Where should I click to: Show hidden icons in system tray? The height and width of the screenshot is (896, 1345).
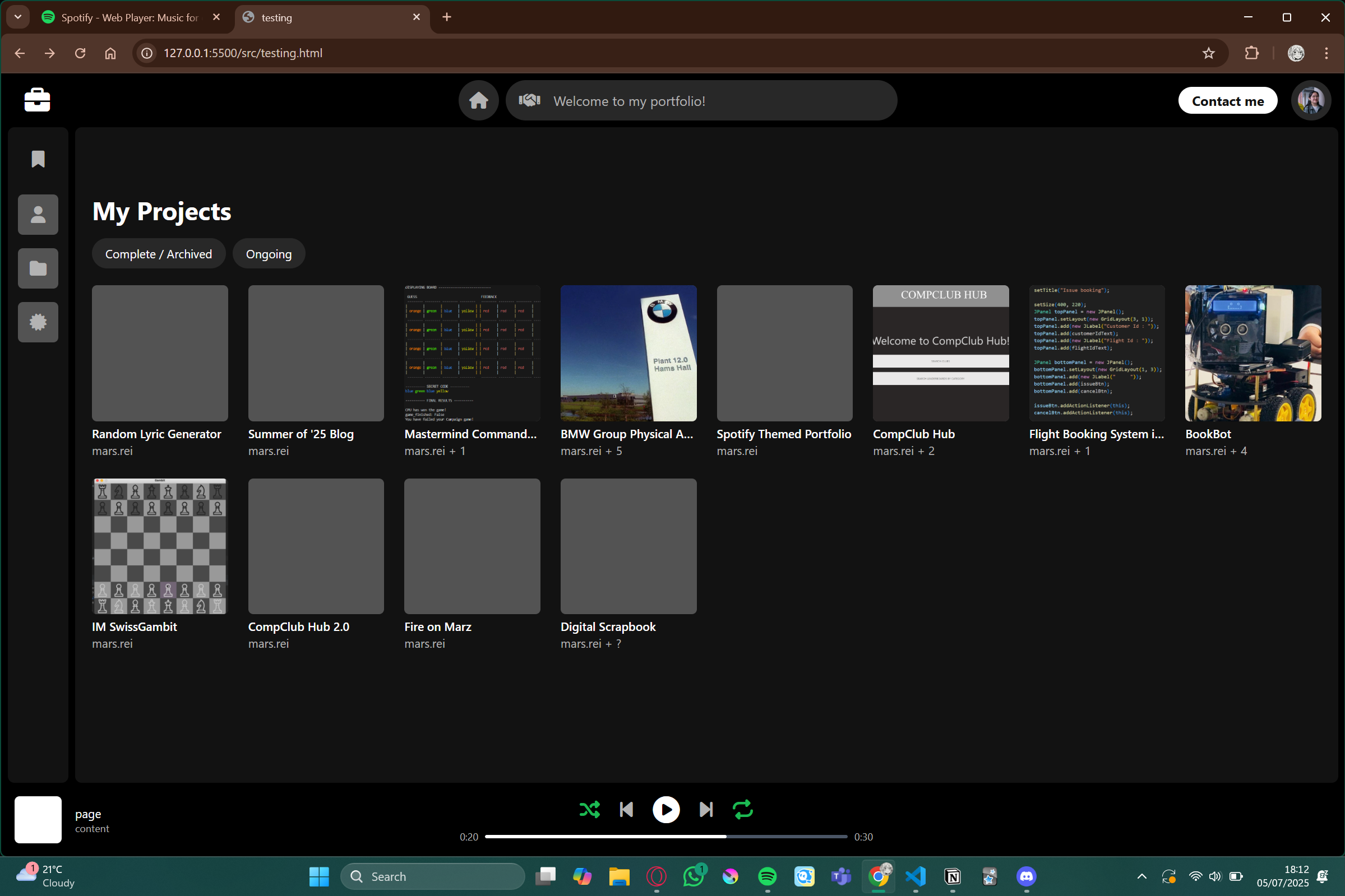(x=1141, y=876)
